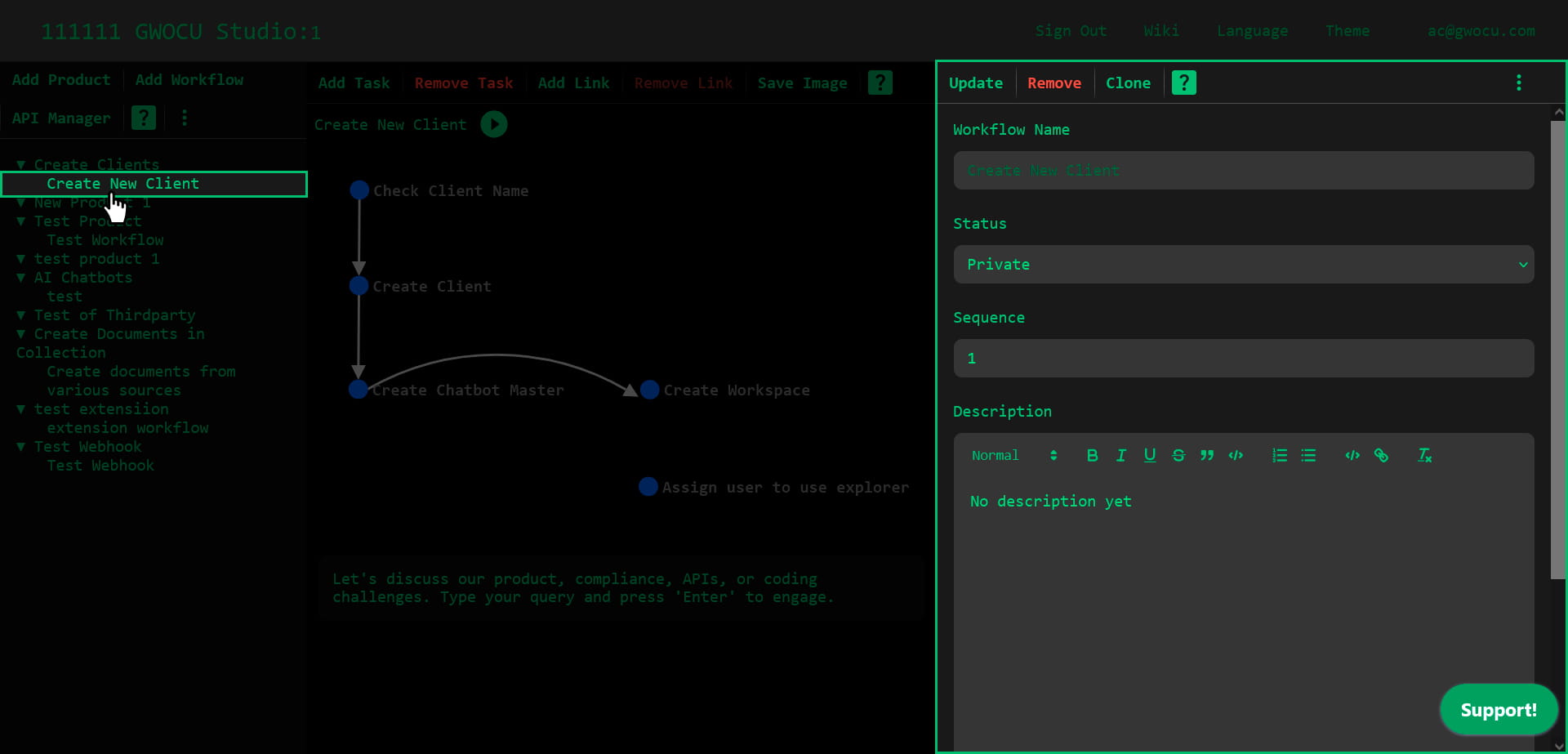The image size is (1568, 754).
Task: Insert ordered list in description
Action: click(1279, 455)
